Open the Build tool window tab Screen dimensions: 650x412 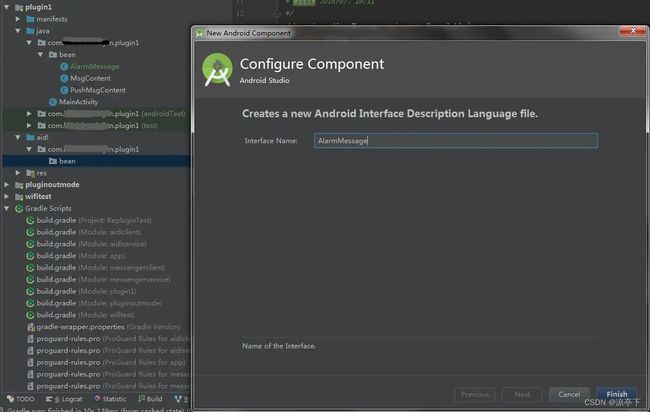150,399
